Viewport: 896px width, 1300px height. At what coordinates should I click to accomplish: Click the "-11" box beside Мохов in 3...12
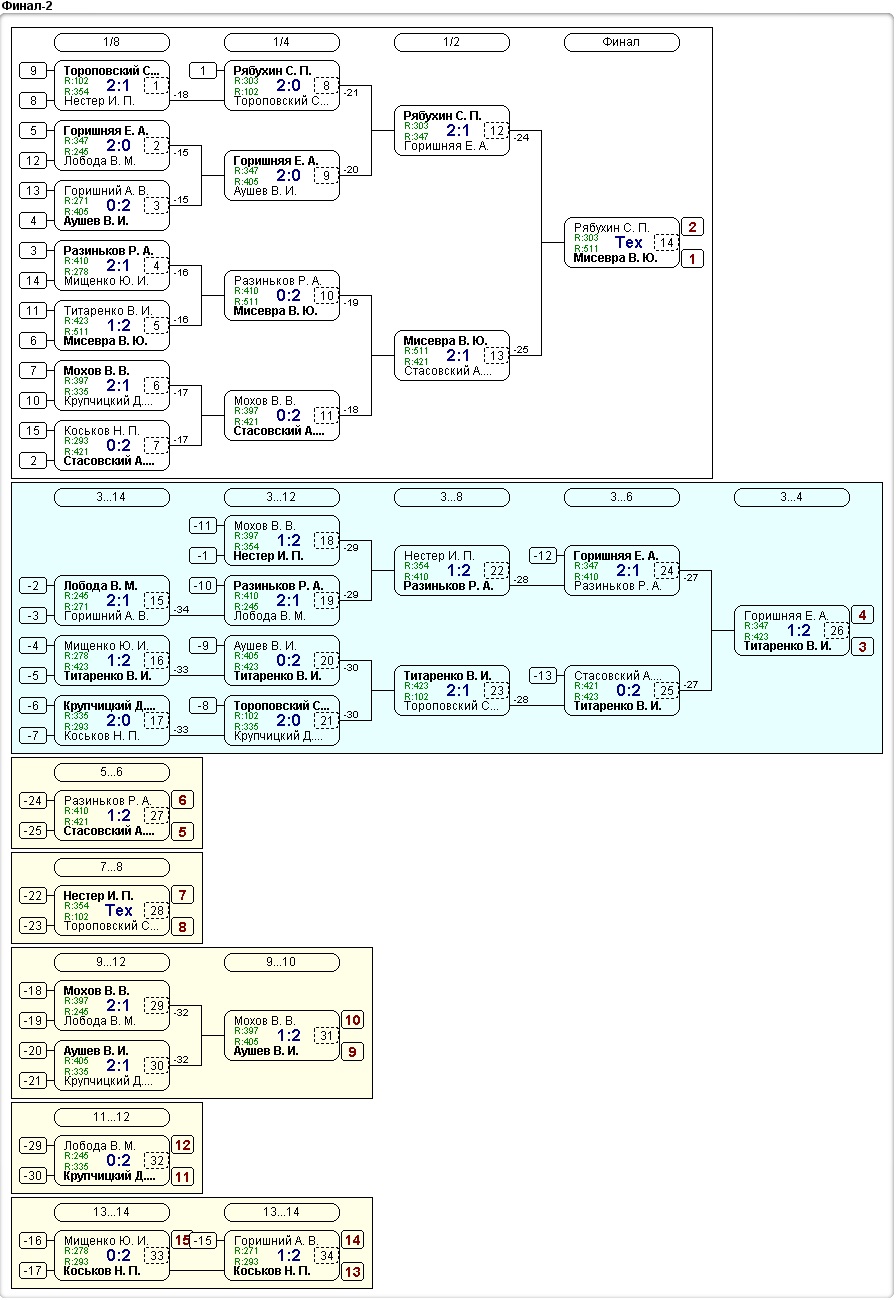[x=203, y=525]
